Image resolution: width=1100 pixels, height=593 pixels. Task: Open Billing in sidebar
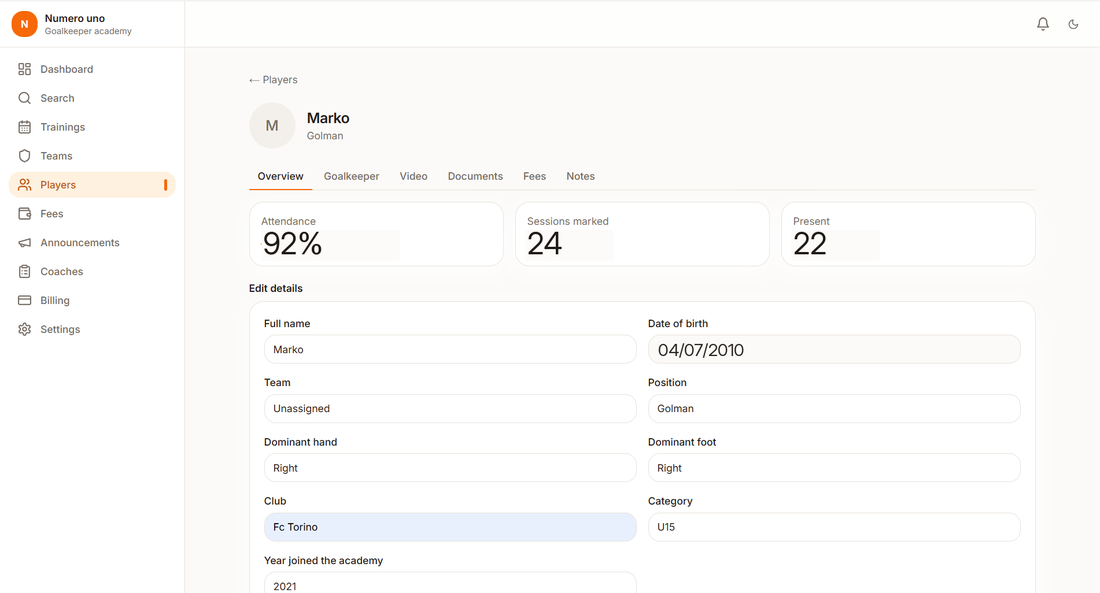pyautogui.click(x=92, y=300)
